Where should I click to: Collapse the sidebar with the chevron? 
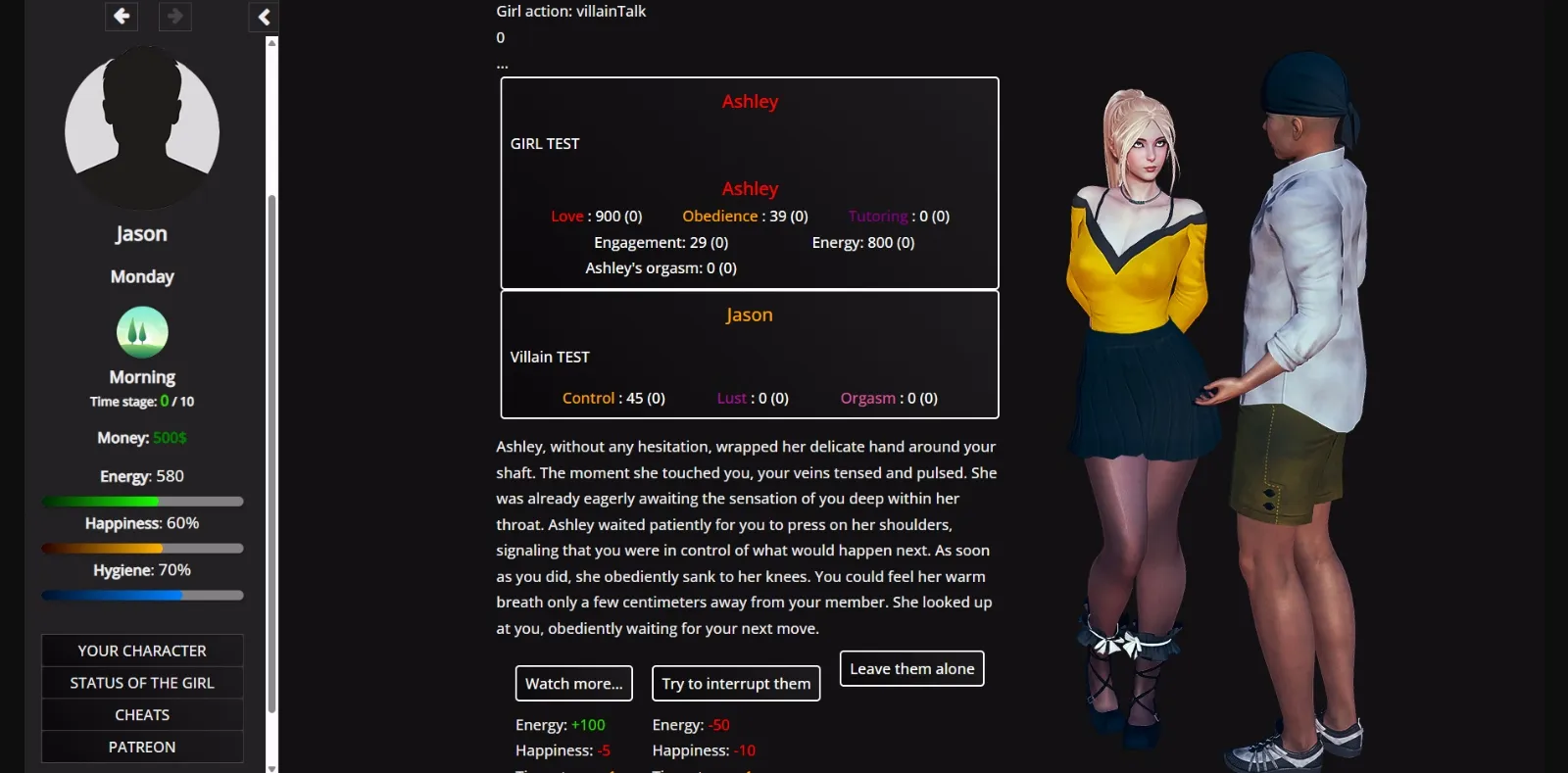[264, 17]
